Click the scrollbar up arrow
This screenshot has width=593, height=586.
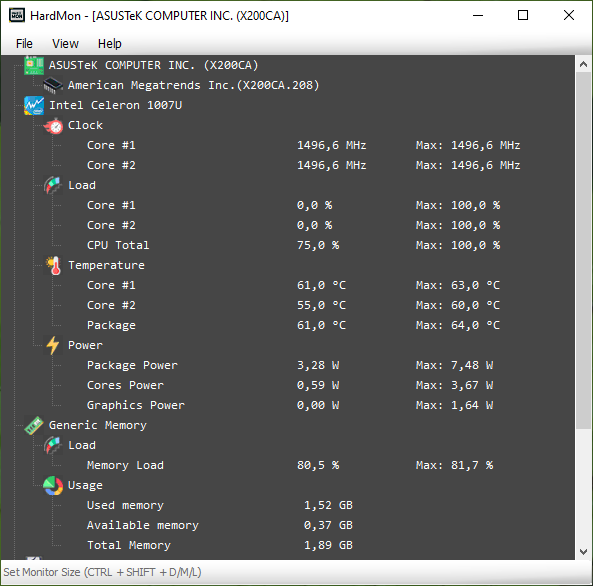[584, 64]
